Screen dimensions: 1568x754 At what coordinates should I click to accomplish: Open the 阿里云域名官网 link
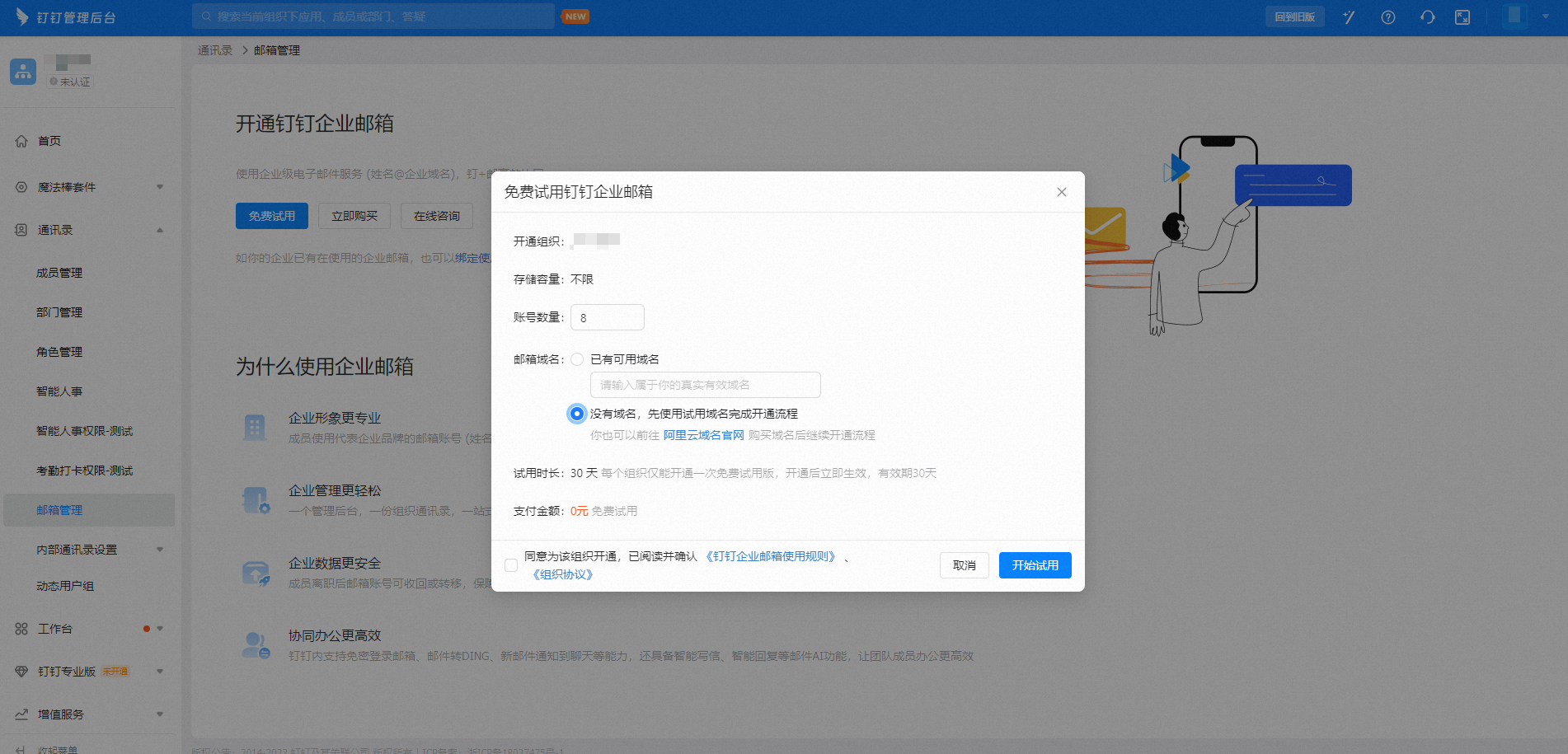[x=704, y=435]
